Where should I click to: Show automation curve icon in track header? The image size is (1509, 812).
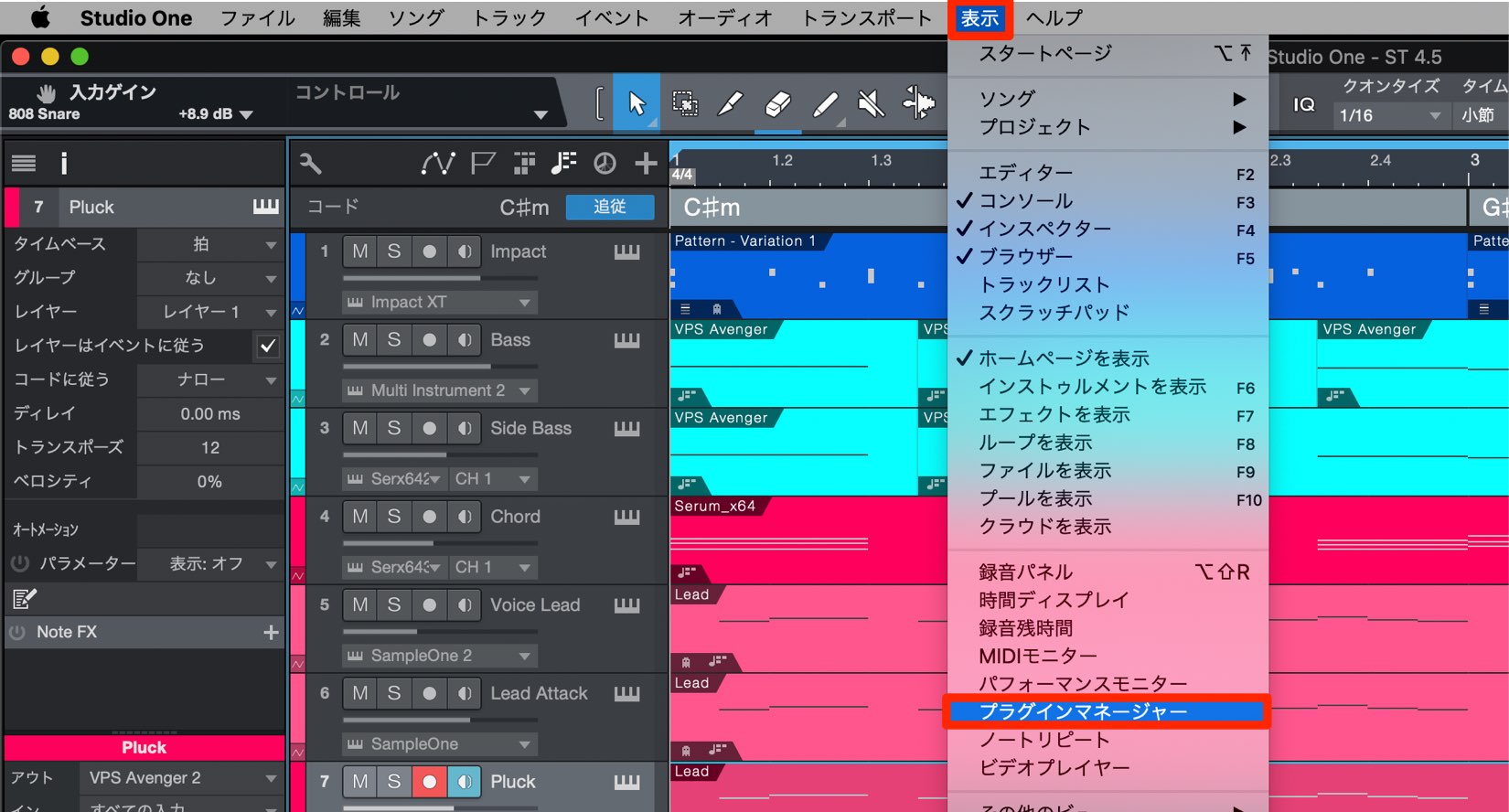pos(438,164)
